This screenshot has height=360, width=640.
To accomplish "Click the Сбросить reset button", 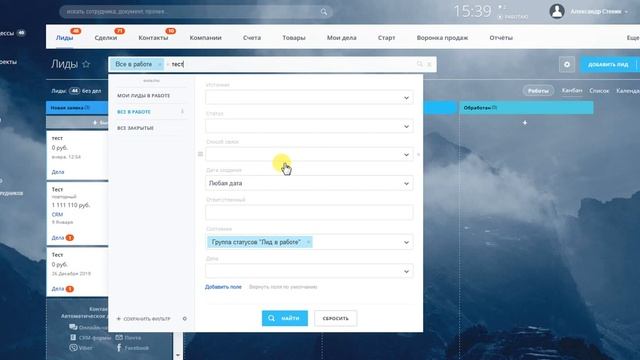I will 336,318.
